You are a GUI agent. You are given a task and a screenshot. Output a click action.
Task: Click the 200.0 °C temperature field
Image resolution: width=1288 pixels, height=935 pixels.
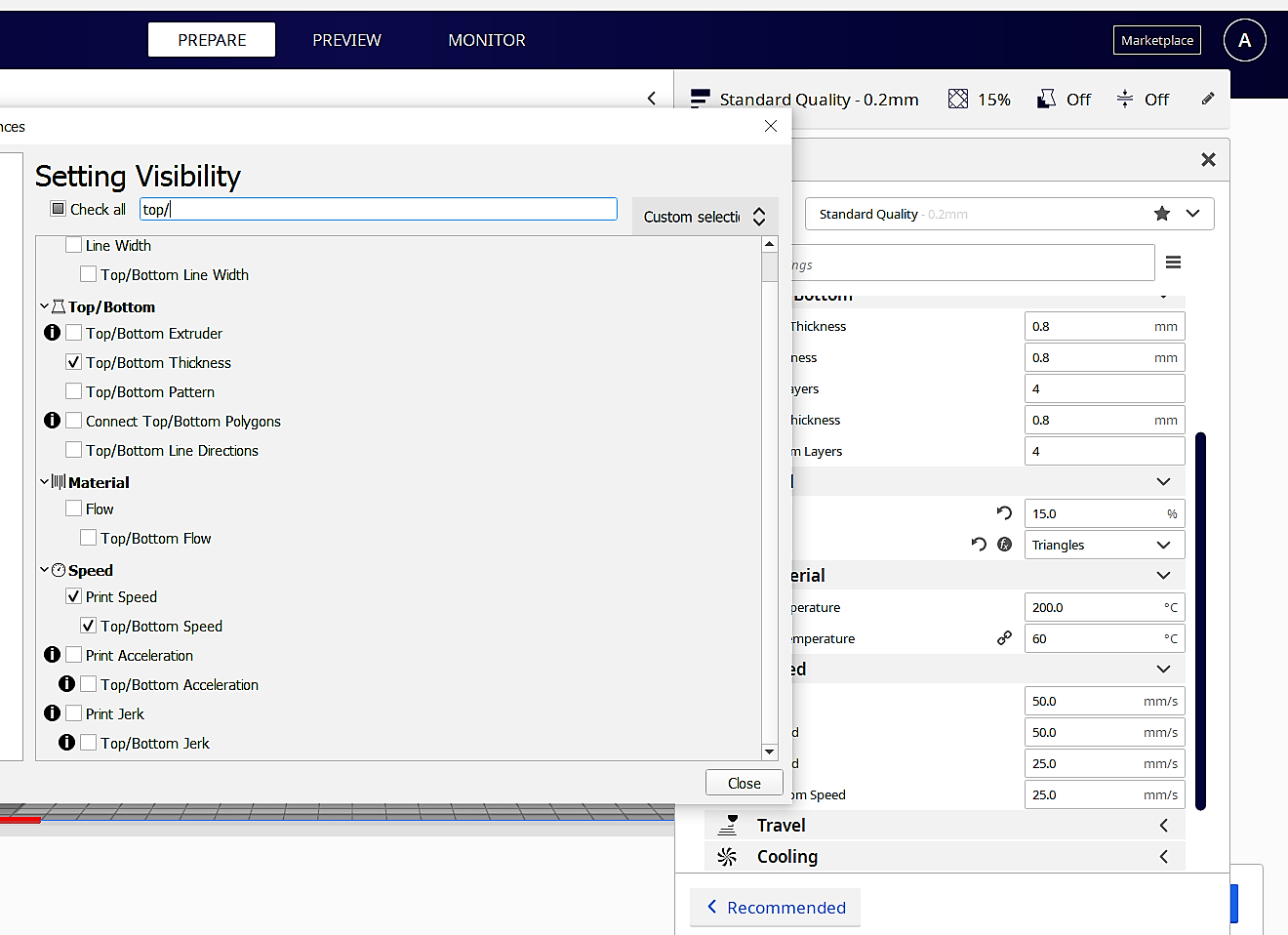click(1105, 607)
